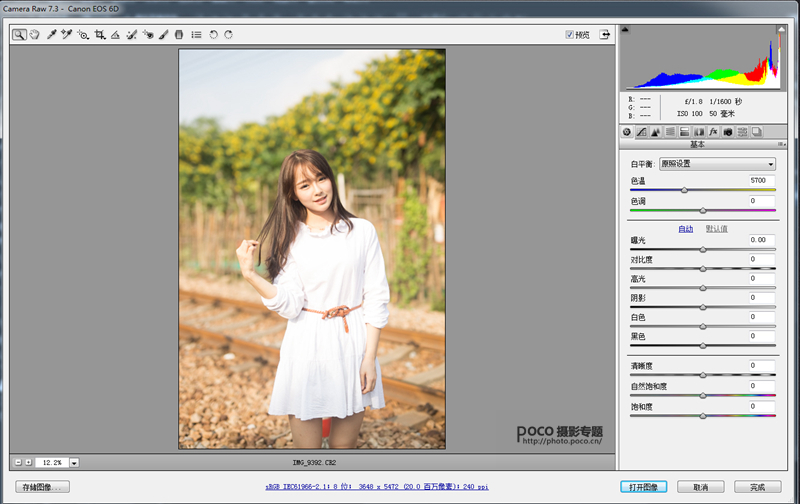Select the Crop tool
Viewport: 800px width, 504px height.
[100, 35]
